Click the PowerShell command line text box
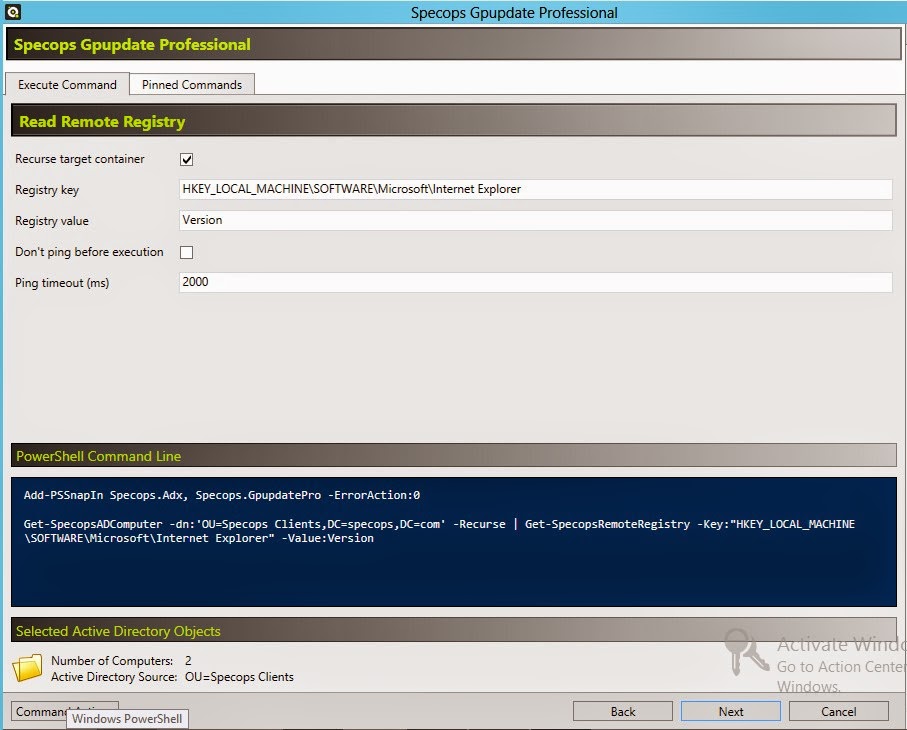 [x=454, y=542]
